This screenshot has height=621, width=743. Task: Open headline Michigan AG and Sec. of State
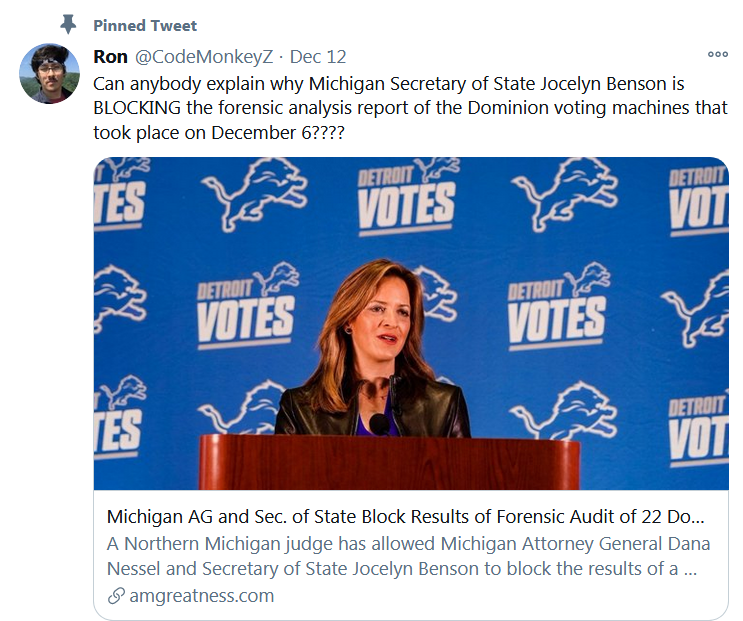tap(406, 516)
